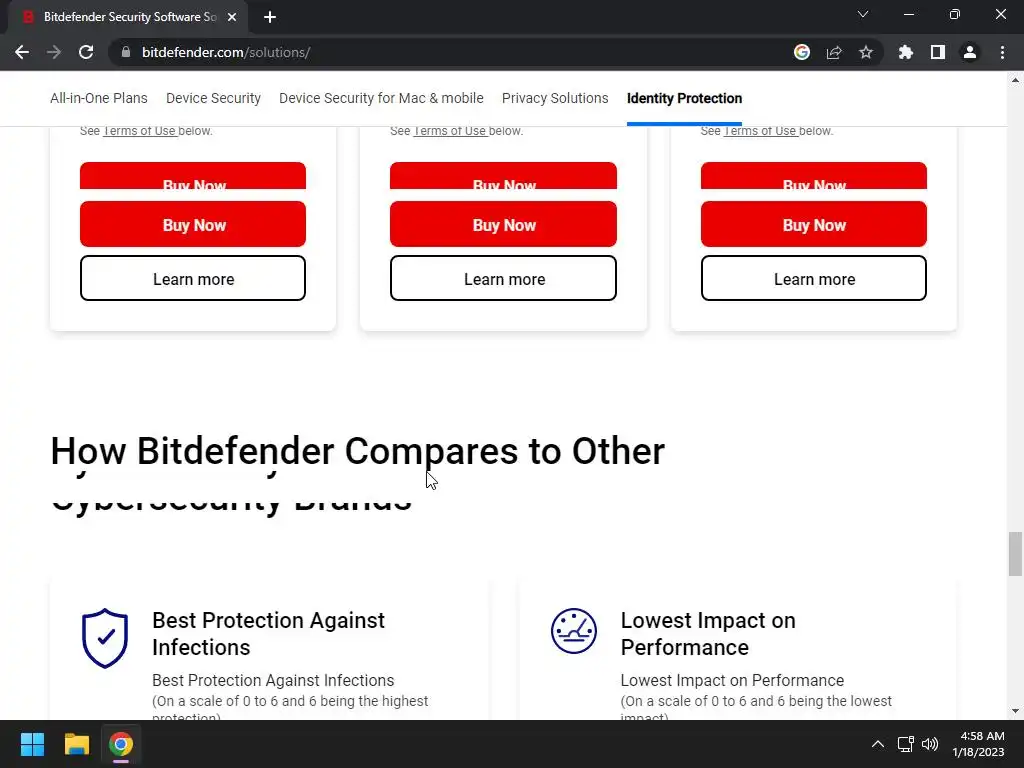Close the Bitdefender Security Software tab
This screenshot has width=1024, height=768.
pyautogui.click(x=232, y=17)
